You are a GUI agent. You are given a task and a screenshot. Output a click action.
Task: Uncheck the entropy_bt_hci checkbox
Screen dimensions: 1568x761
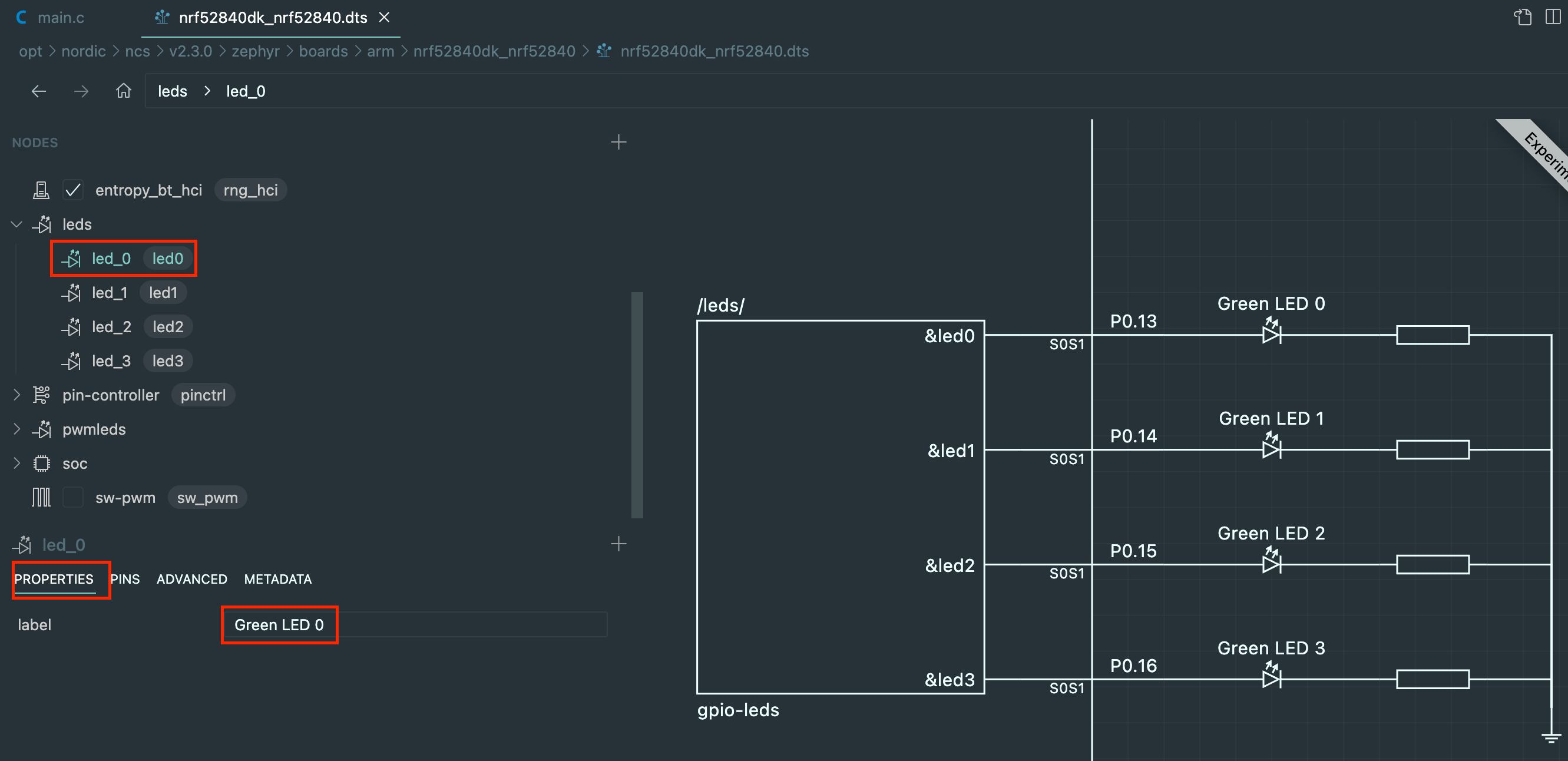coord(73,191)
